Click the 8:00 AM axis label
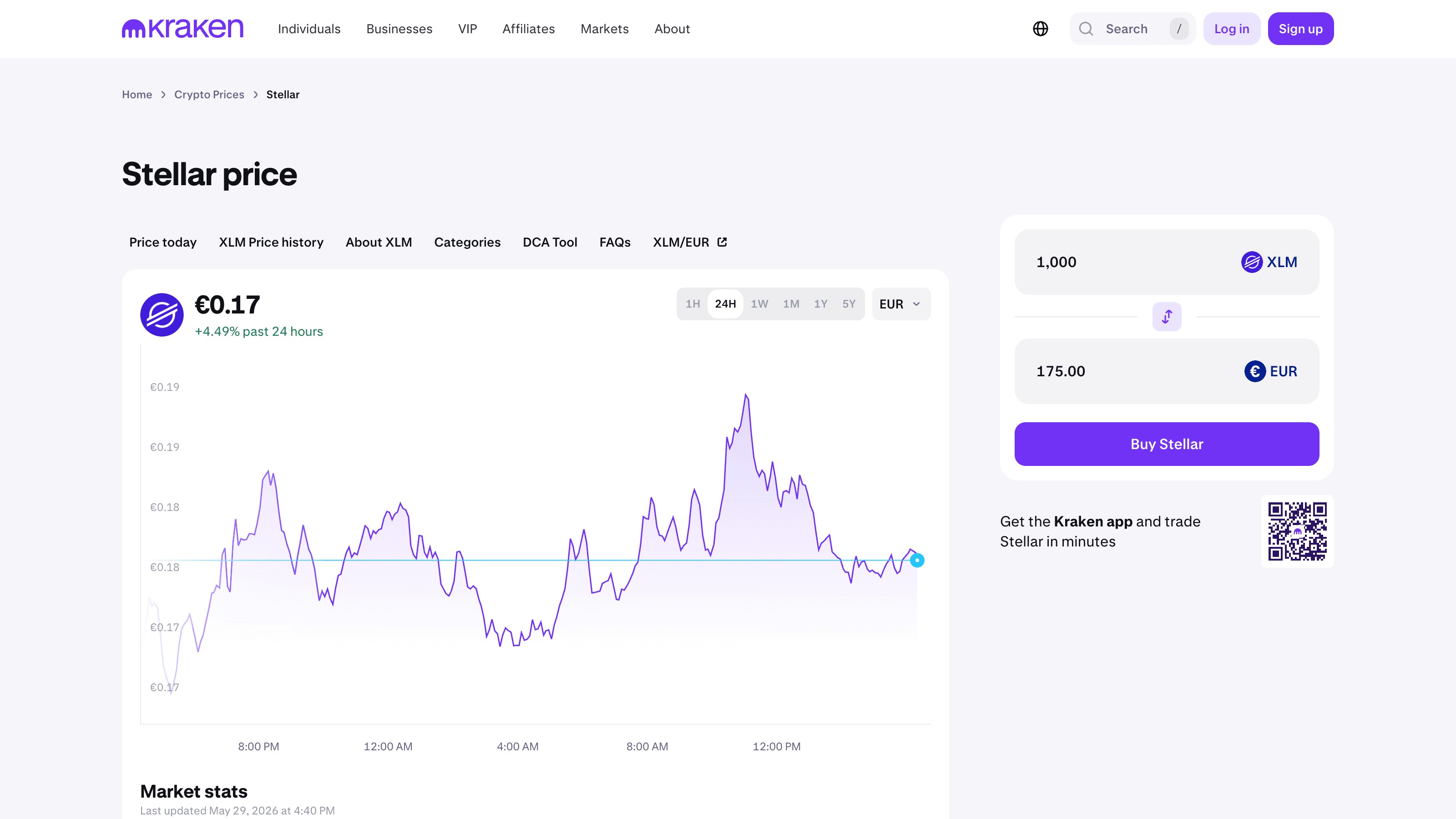 647,746
